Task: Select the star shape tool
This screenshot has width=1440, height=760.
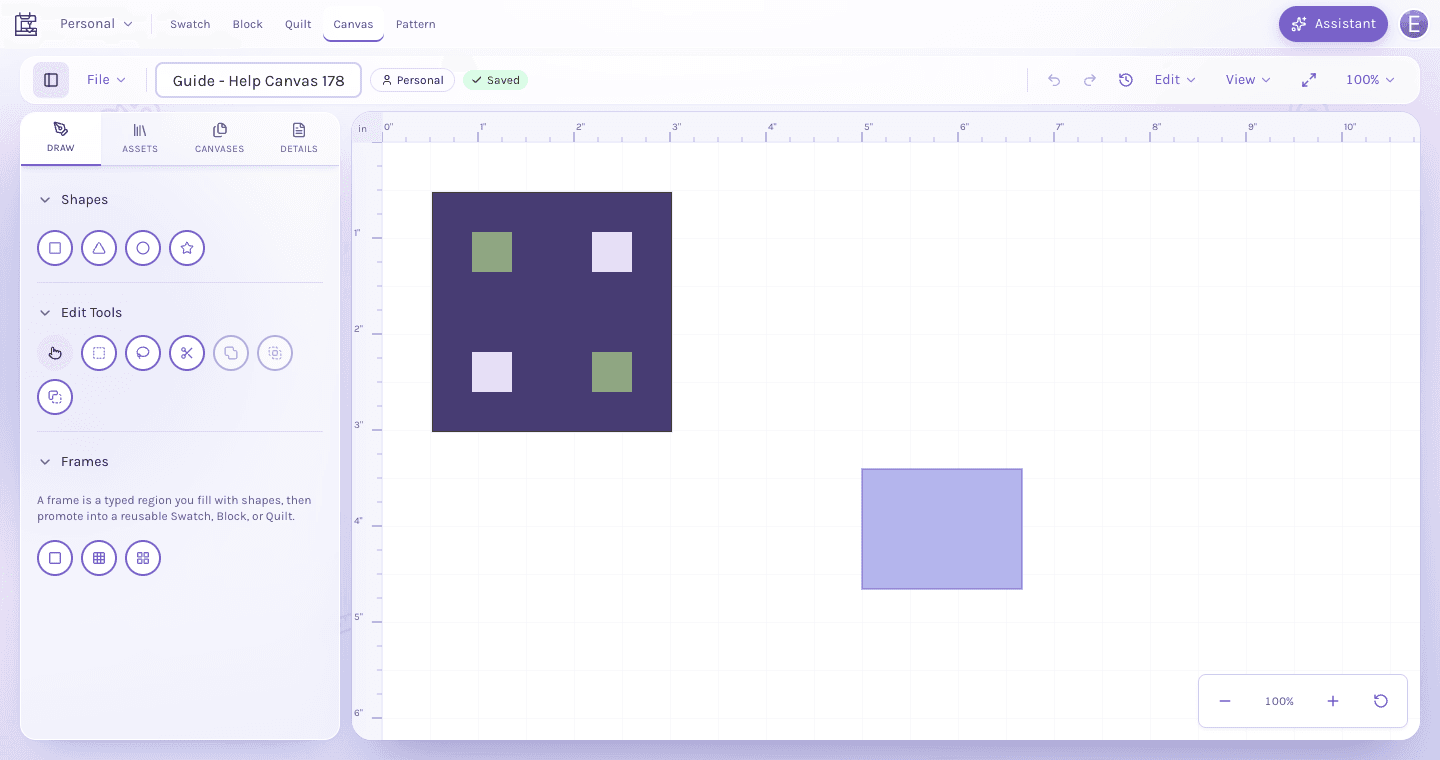Action: (187, 248)
